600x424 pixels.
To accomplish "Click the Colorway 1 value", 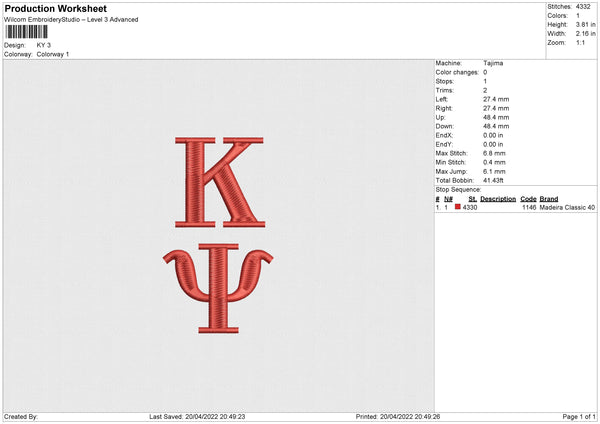I will pyautogui.click(x=53, y=54).
